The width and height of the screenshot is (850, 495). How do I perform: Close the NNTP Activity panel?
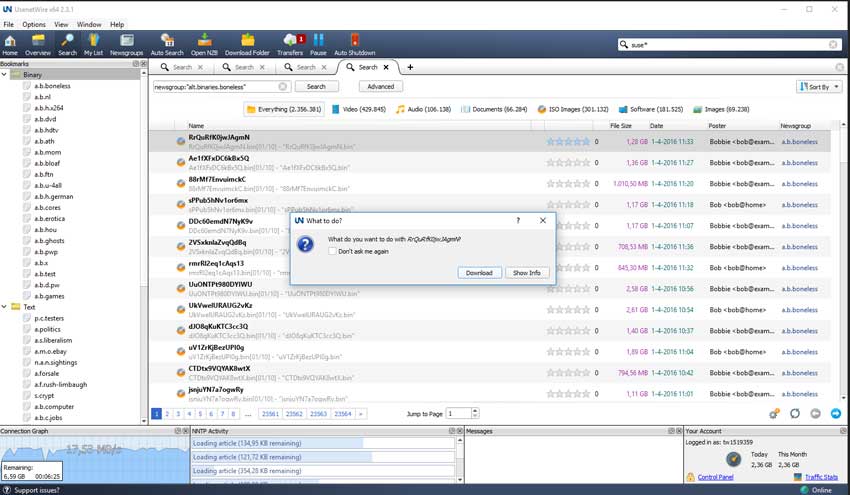pos(460,430)
